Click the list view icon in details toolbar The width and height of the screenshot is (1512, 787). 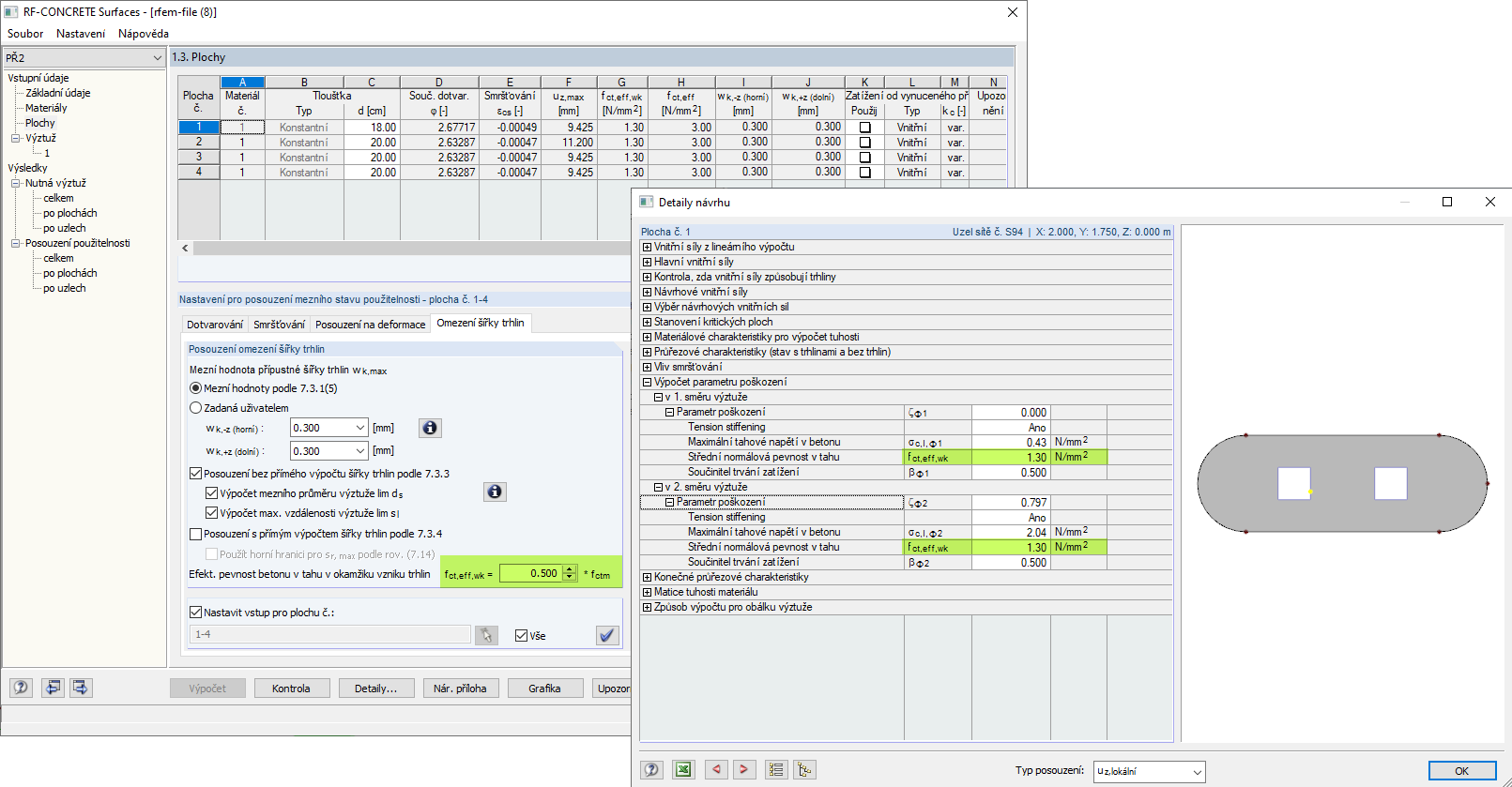(776, 769)
